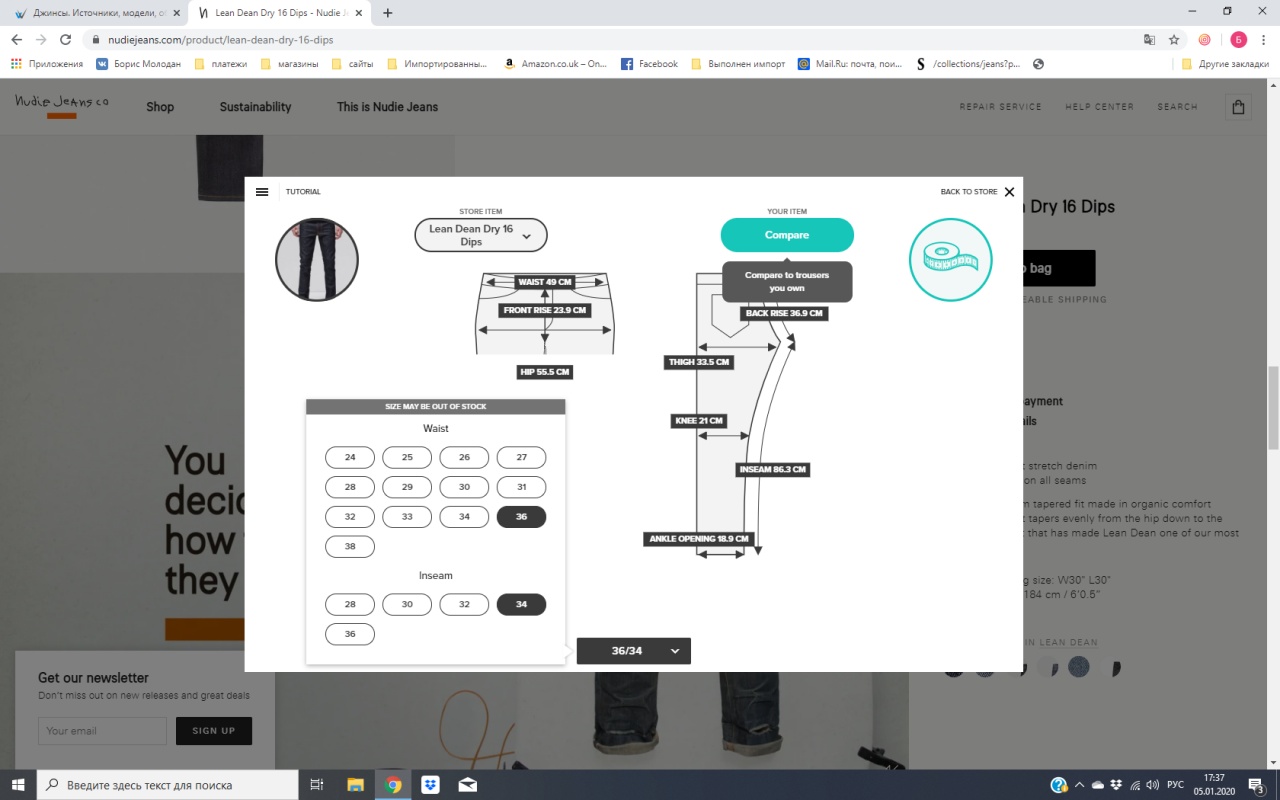1280x800 pixels.
Task: Click the TUTORIAL link
Action: pyautogui.click(x=303, y=192)
